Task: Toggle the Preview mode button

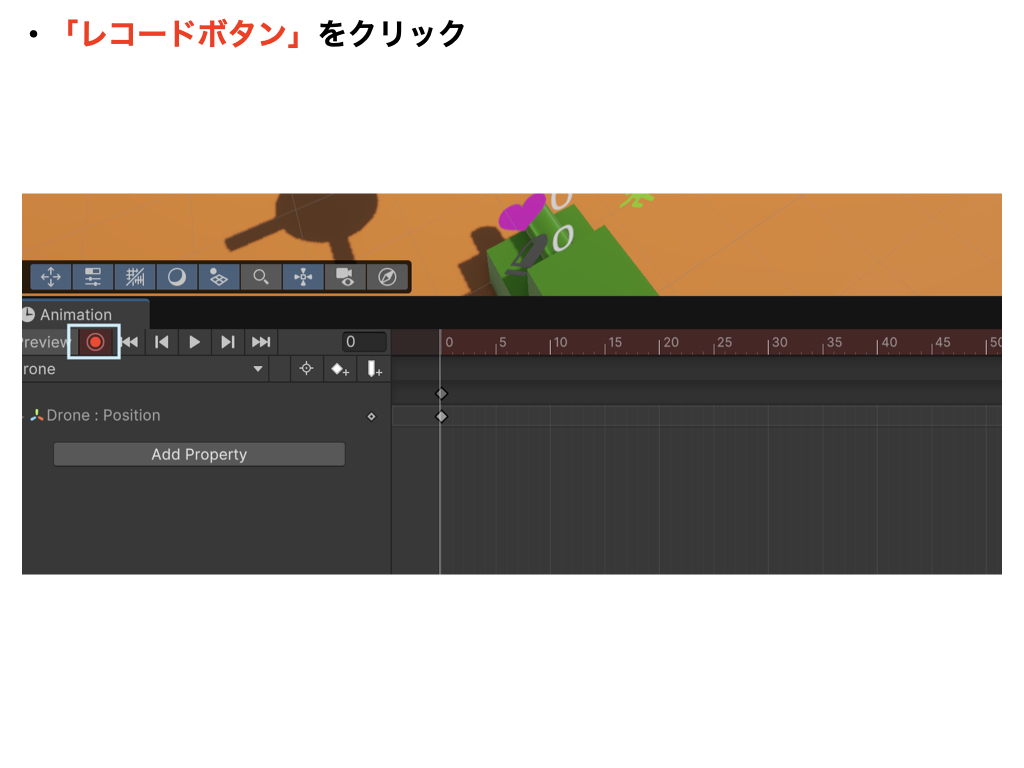Action: (x=44, y=342)
